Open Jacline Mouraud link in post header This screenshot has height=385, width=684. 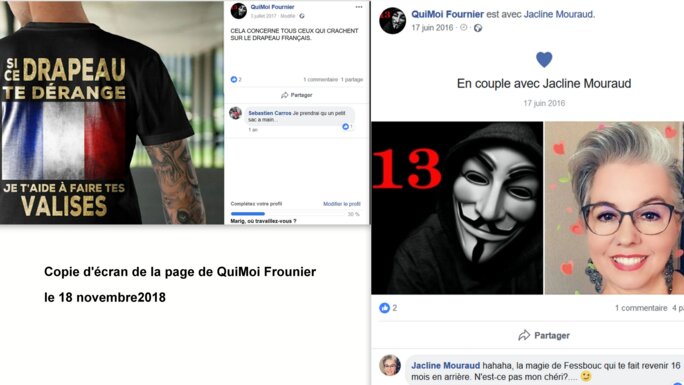[x=558, y=14]
